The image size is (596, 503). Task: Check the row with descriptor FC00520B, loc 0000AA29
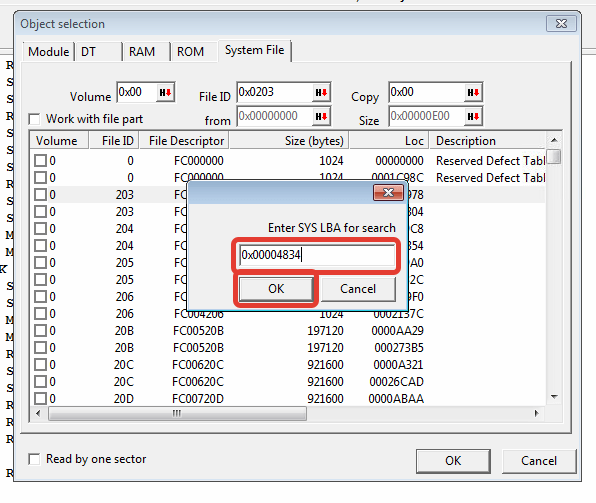tap(40, 331)
